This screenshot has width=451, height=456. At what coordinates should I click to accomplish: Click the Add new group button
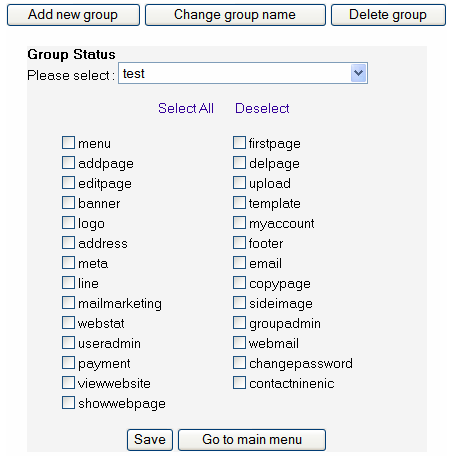pos(73,15)
